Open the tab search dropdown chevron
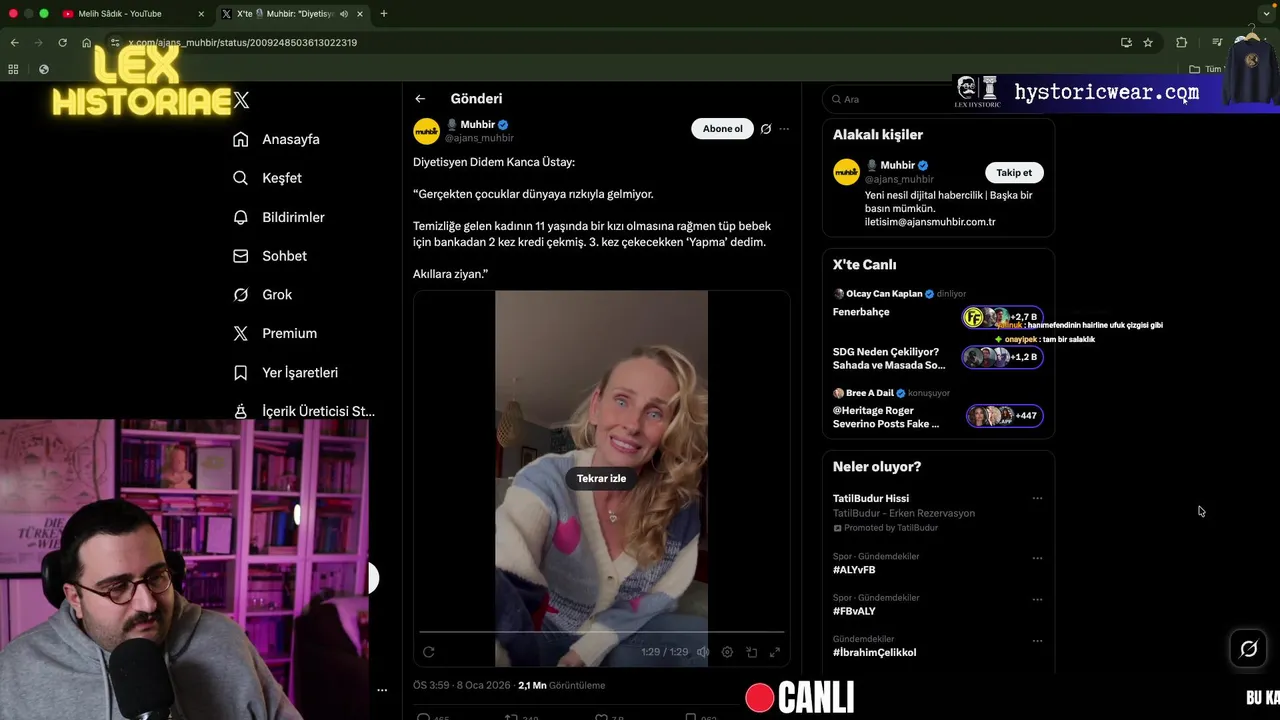Viewport: 1280px width, 720px height. [1266, 14]
